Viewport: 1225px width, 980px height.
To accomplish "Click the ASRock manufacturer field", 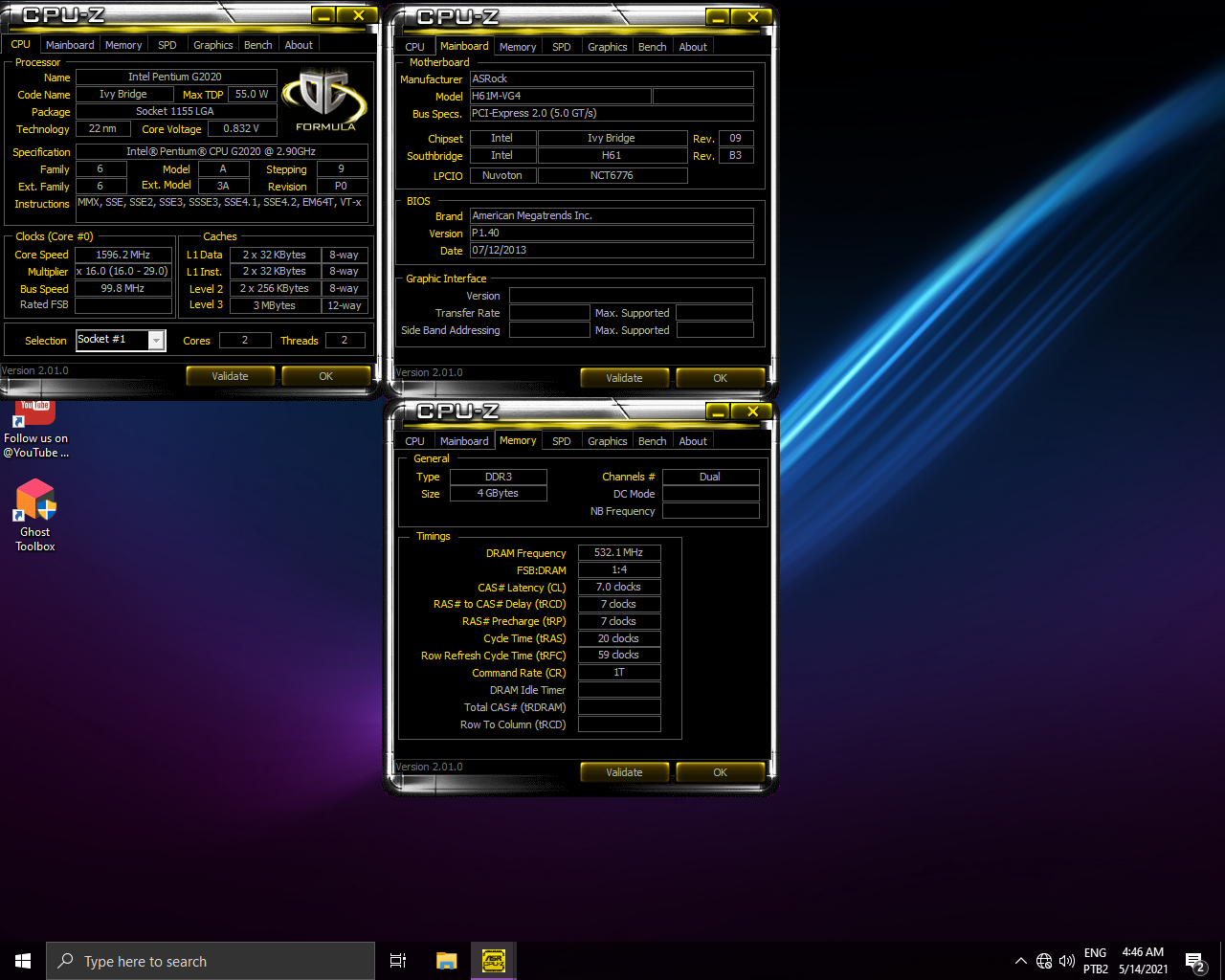I will point(611,78).
